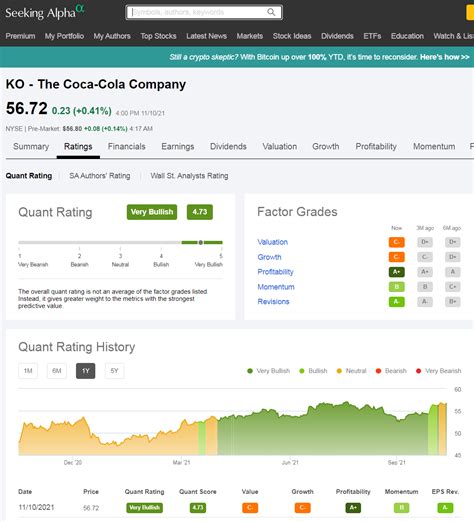Click the current Growth C- grade badge
Image resolution: width=474 pixels, height=522 pixels.
point(396,257)
